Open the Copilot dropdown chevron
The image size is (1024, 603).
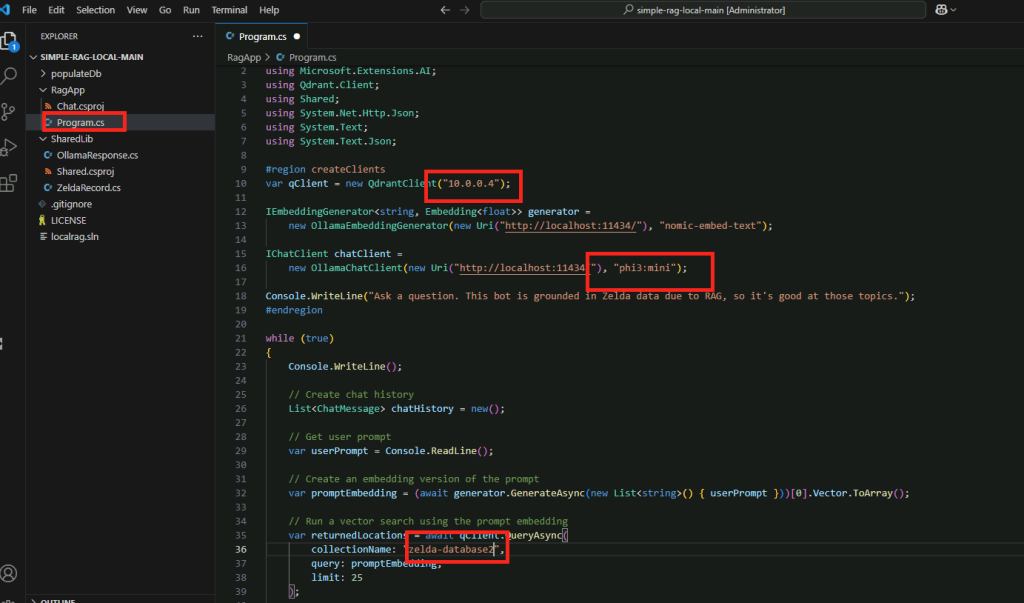[x=953, y=10]
